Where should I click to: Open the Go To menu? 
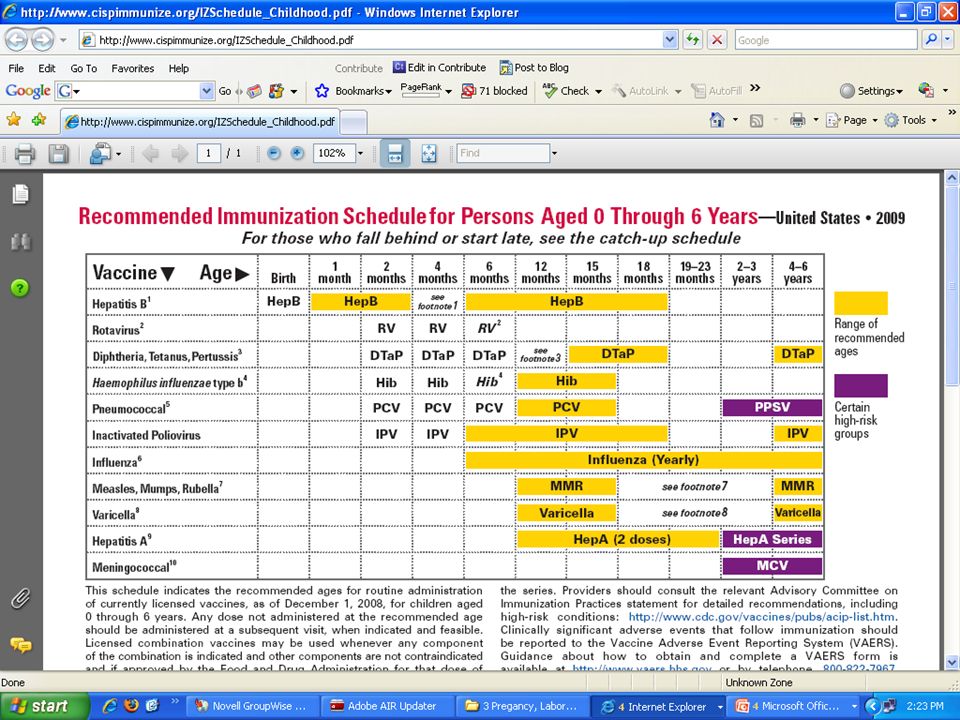point(84,69)
